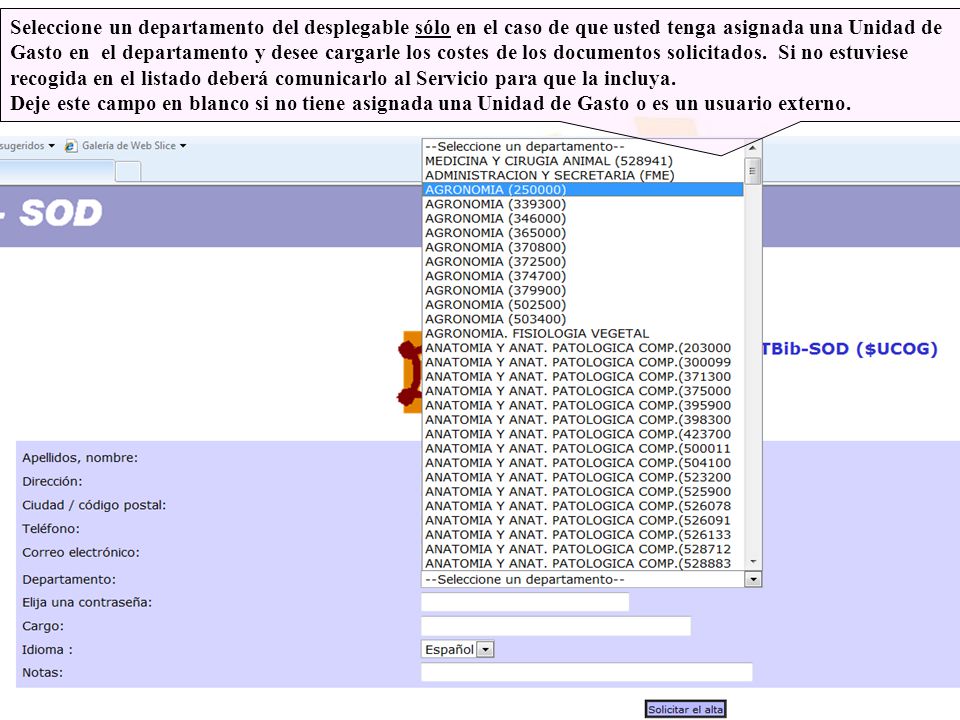
Task: Open the Departamento dropdown arrow
Action: (x=752, y=579)
